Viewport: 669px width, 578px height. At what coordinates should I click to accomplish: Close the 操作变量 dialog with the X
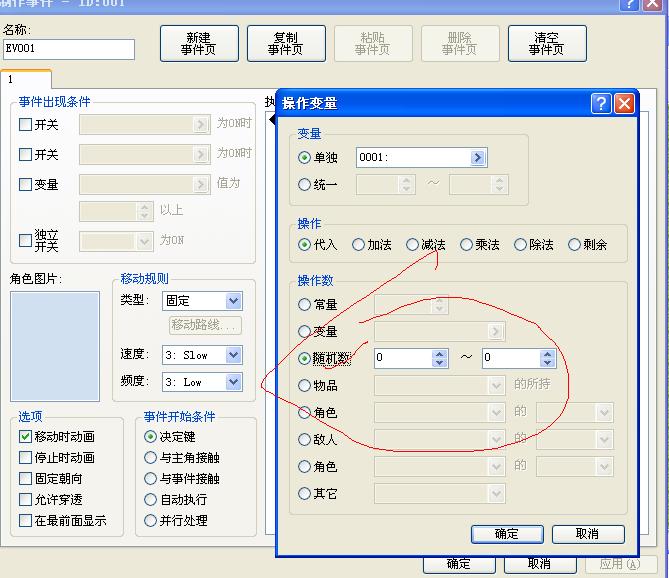click(x=624, y=104)
